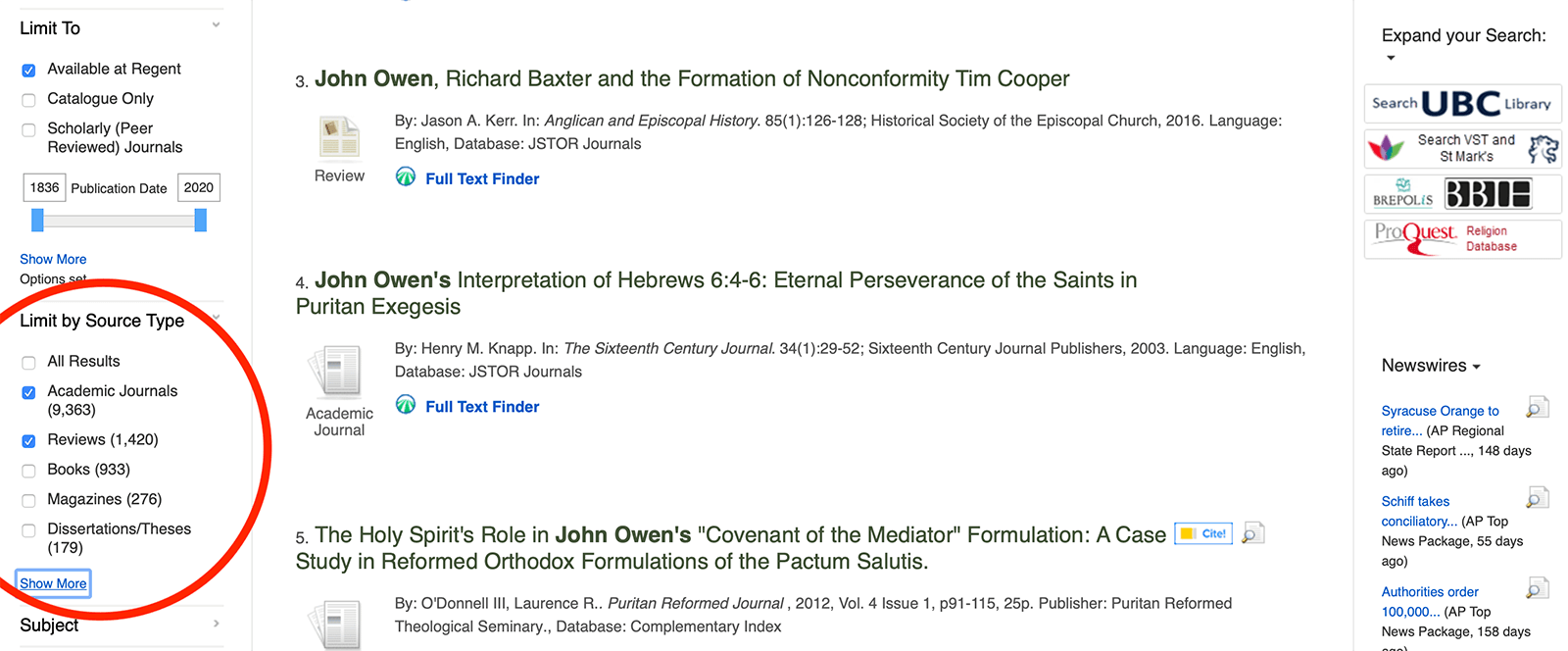Click the Cite! button beside result 5
This screenshot has height=651, width=1568.
(x=1203, y=533)
